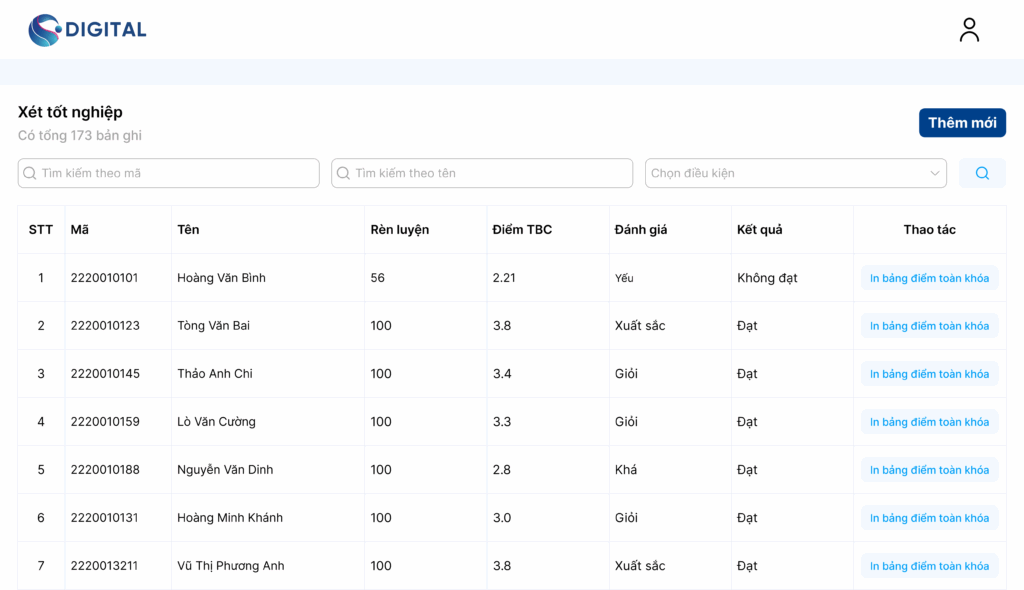The height and width of the screenshot is (590, 1024).
Task: Open the user profile icon
Action: (969, 30)
